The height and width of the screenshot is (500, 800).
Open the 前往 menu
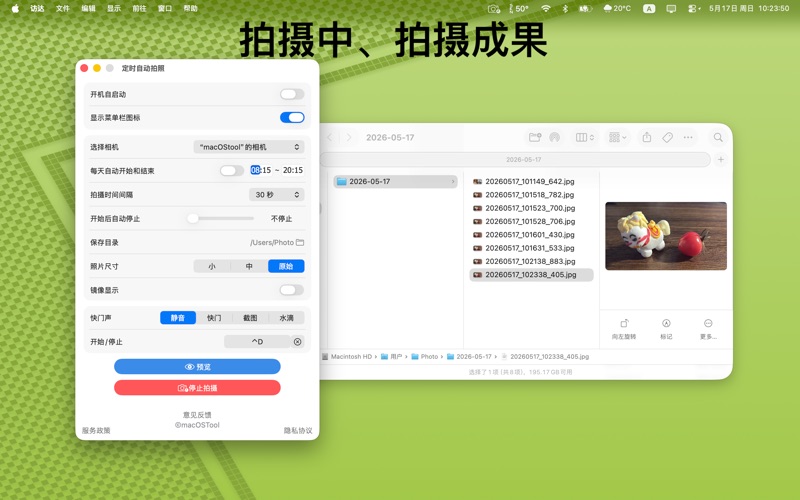click(139, 8)
